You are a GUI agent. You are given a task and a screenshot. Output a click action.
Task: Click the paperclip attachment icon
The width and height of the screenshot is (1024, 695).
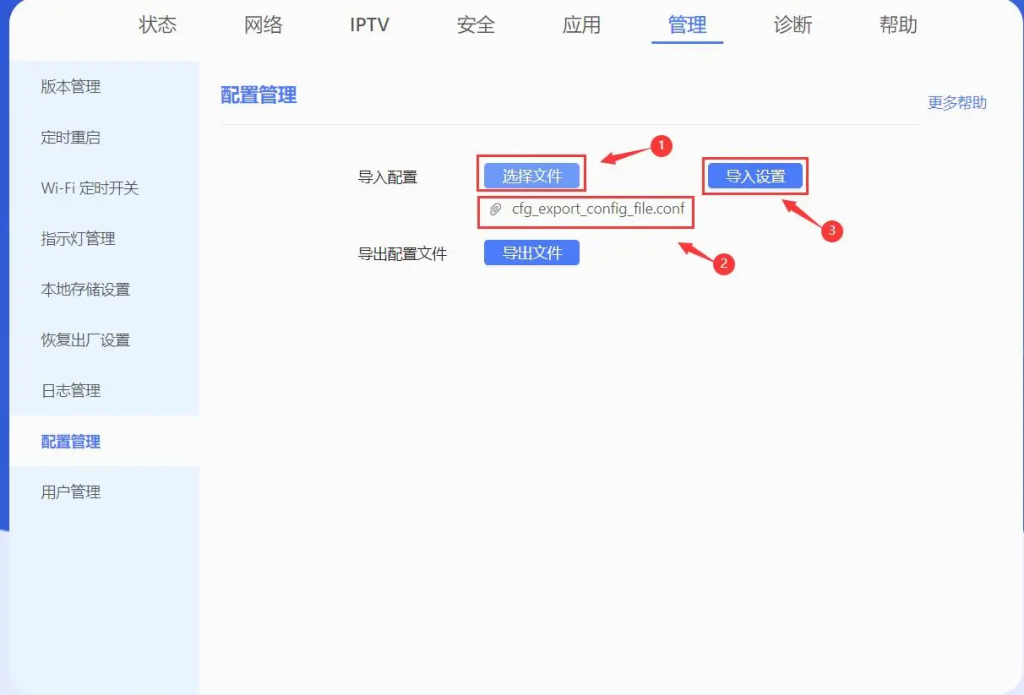496,209
